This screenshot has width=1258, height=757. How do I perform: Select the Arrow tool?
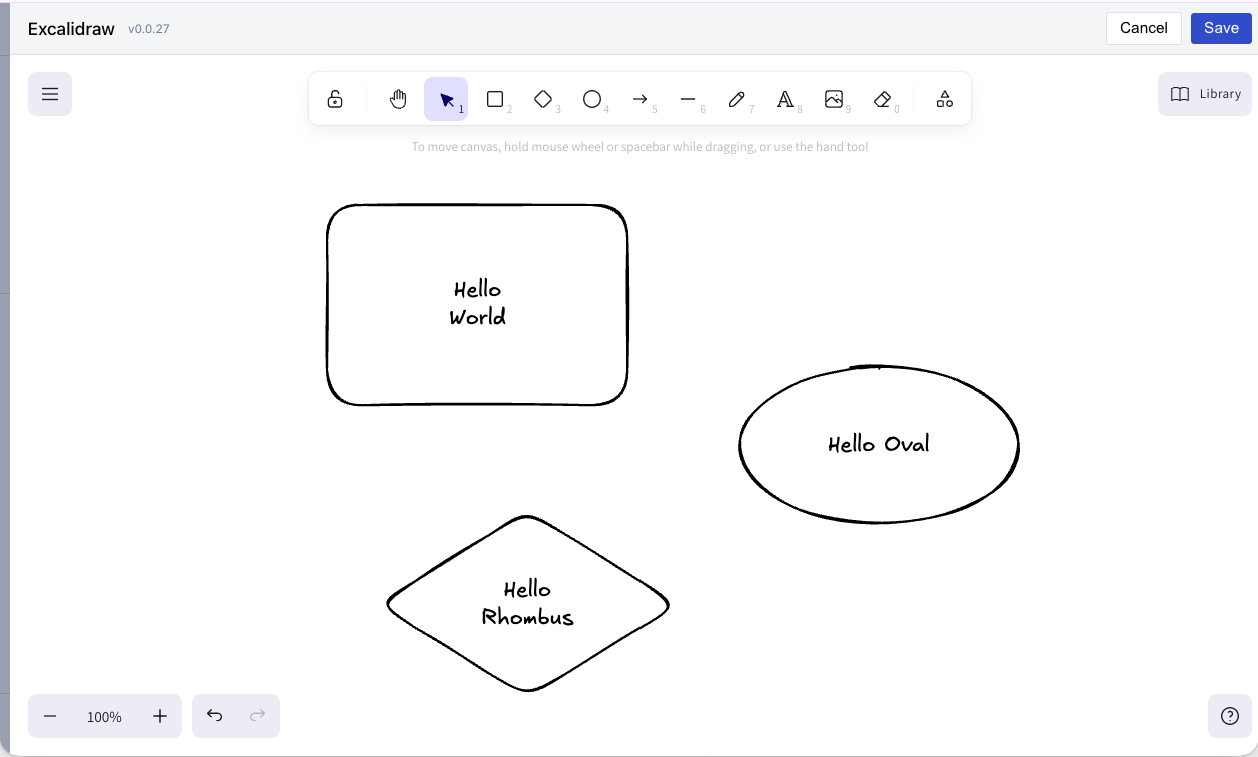(640, 99)
